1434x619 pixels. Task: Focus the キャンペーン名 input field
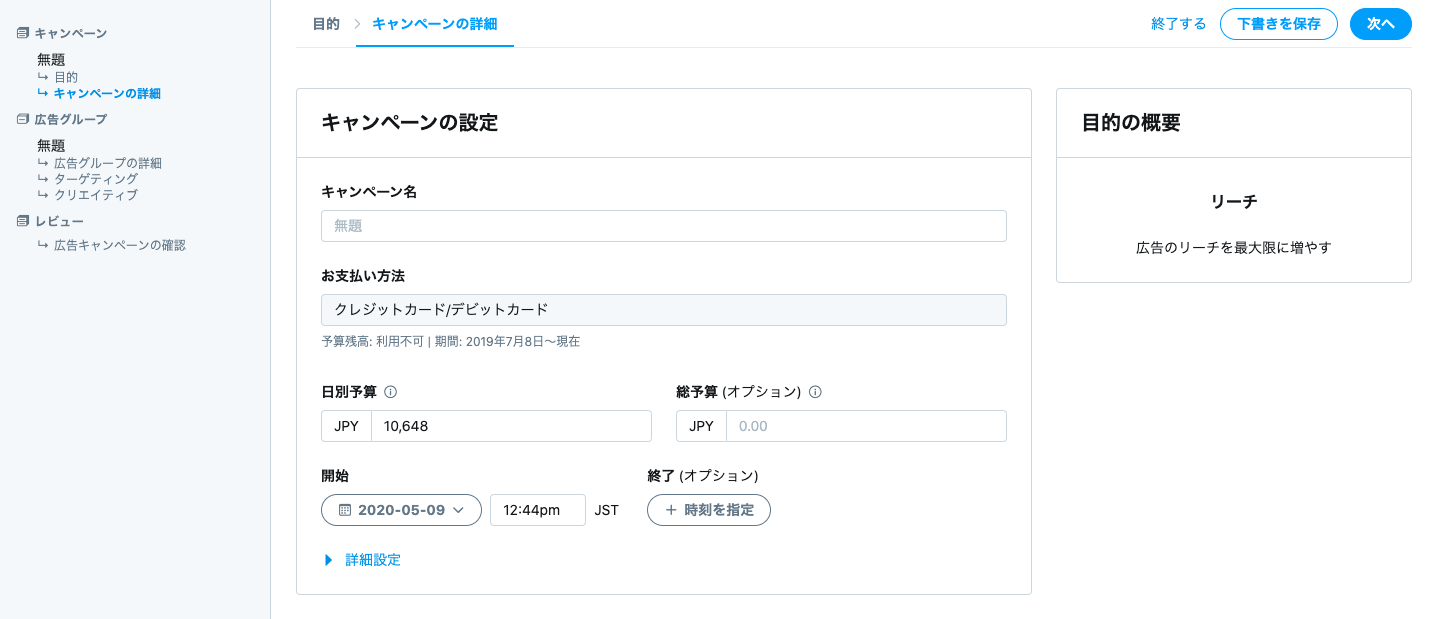point(664,226)
